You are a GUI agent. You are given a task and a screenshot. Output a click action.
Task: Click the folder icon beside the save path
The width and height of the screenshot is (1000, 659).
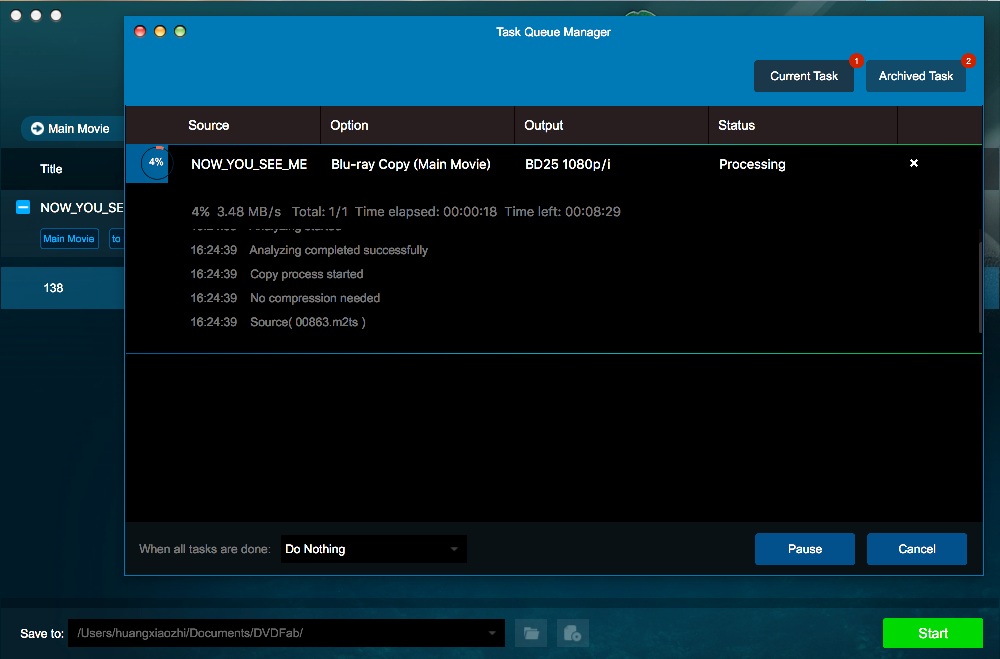531,633
